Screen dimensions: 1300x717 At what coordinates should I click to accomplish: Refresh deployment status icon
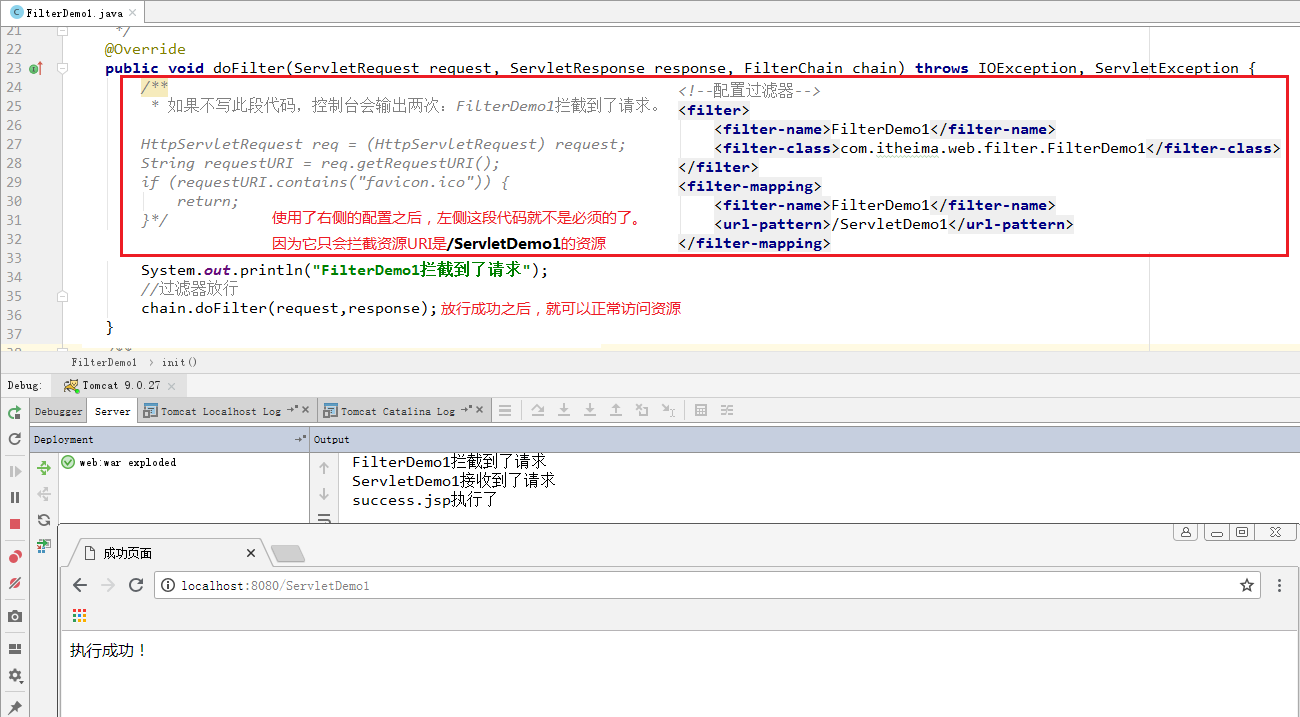[43, 520]
